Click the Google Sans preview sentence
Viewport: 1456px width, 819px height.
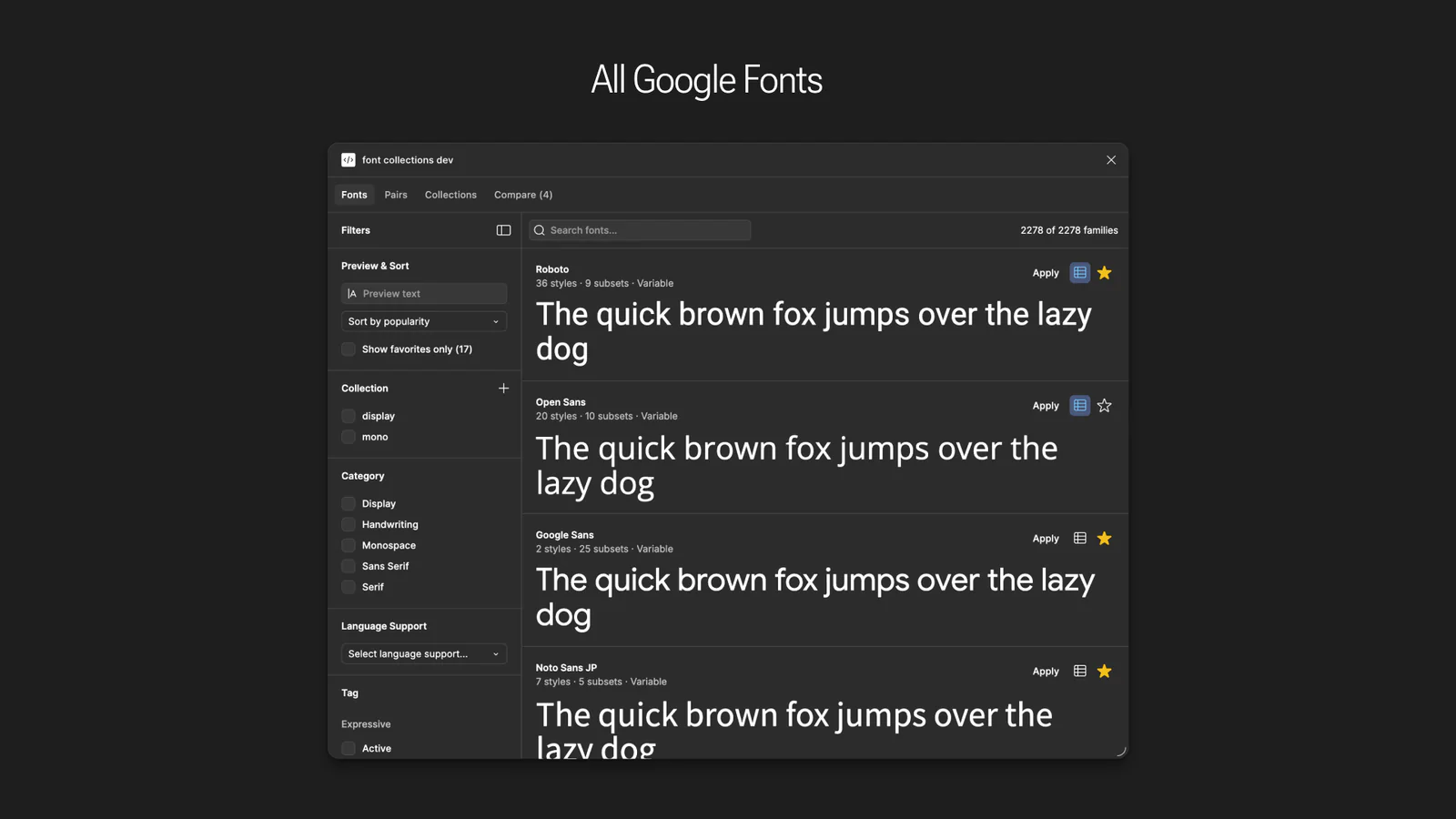click(x=815, y=597)
